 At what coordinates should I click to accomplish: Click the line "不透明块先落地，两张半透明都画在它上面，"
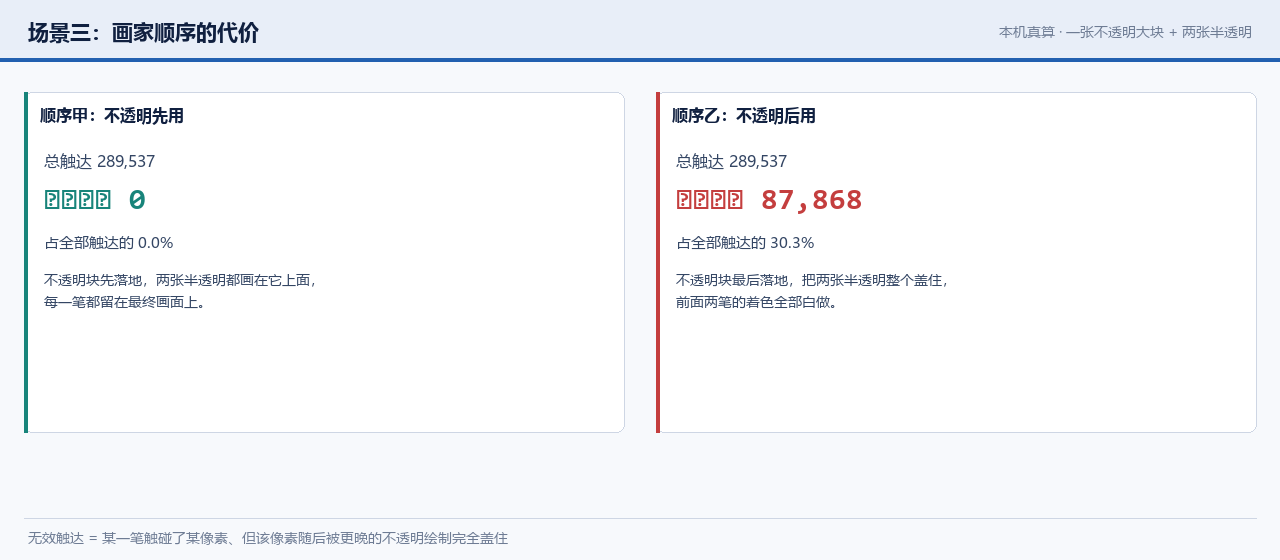(181, 280)
